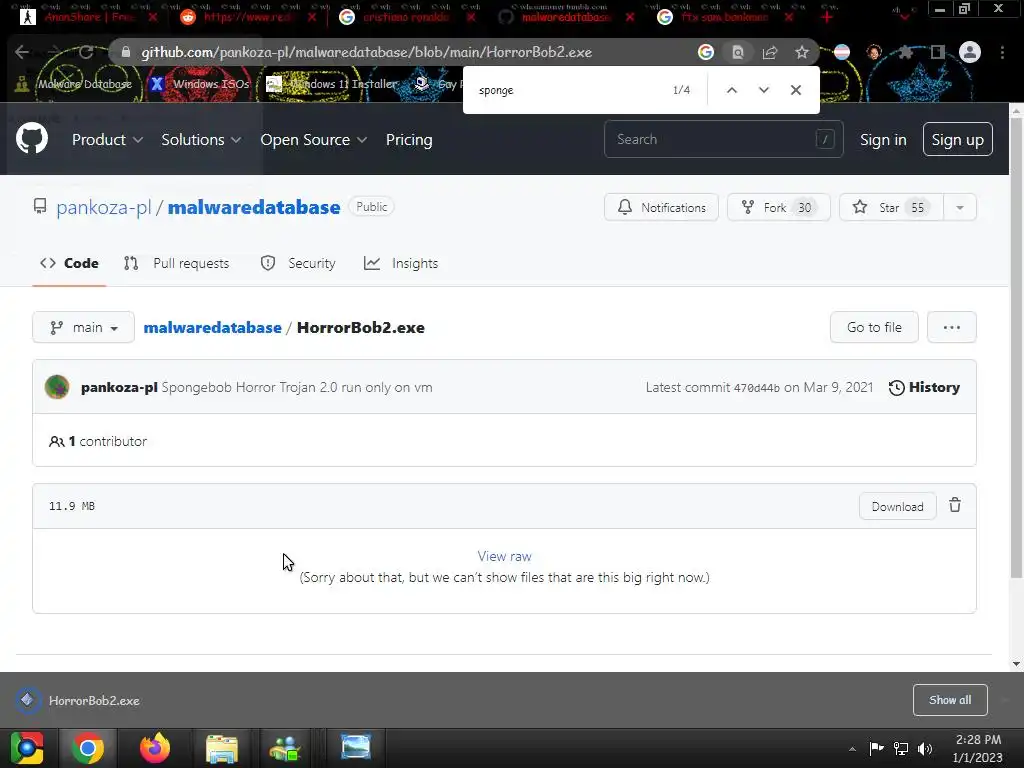The image size is (1024, 768).
Task: Click the find-in-page search icon in address bar
Action: coord(737,52)
